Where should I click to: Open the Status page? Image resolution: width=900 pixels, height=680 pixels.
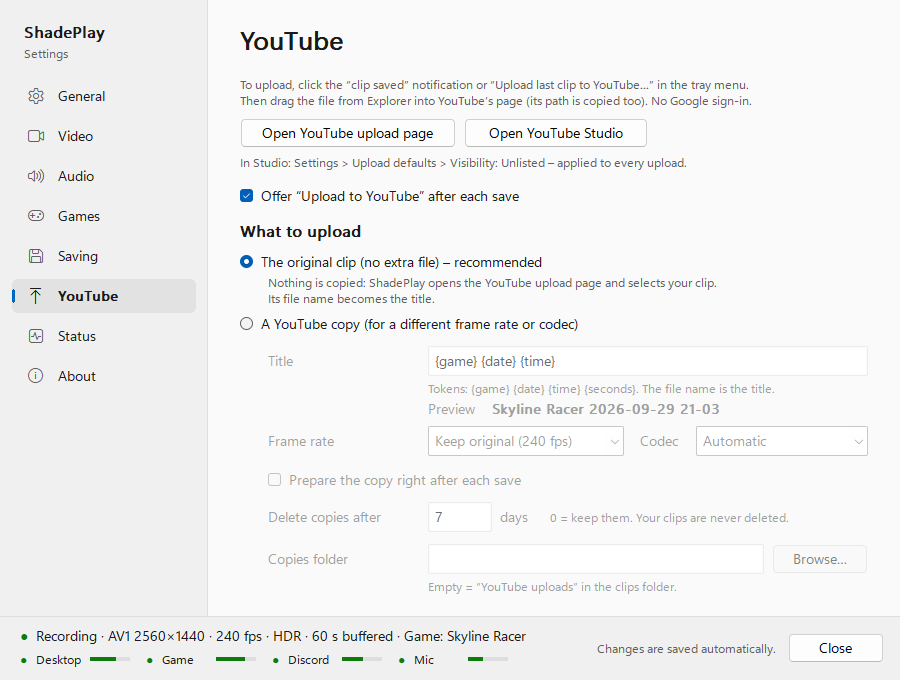pos(104,336)
